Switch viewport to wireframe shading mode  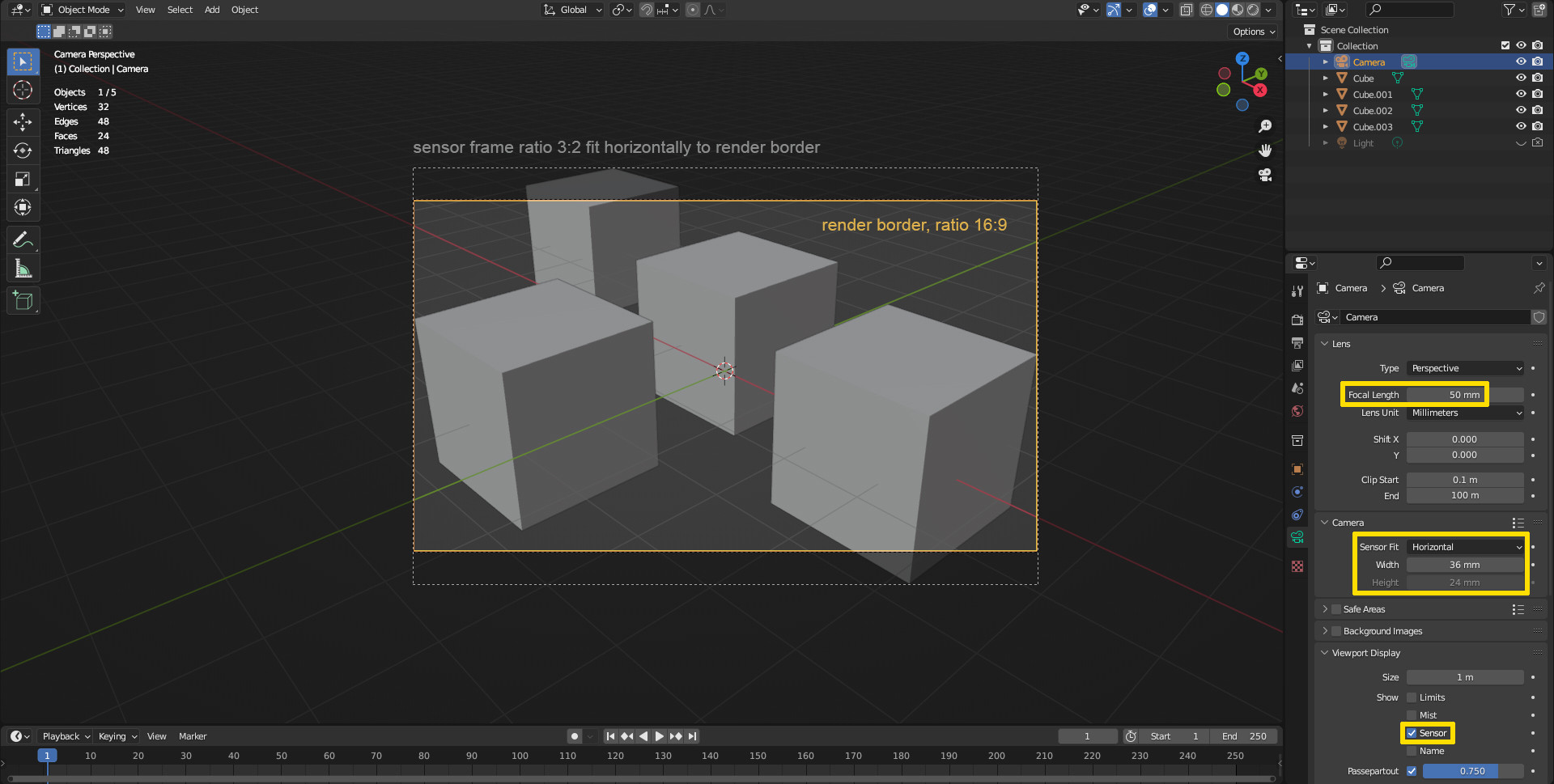(1206, 10)
